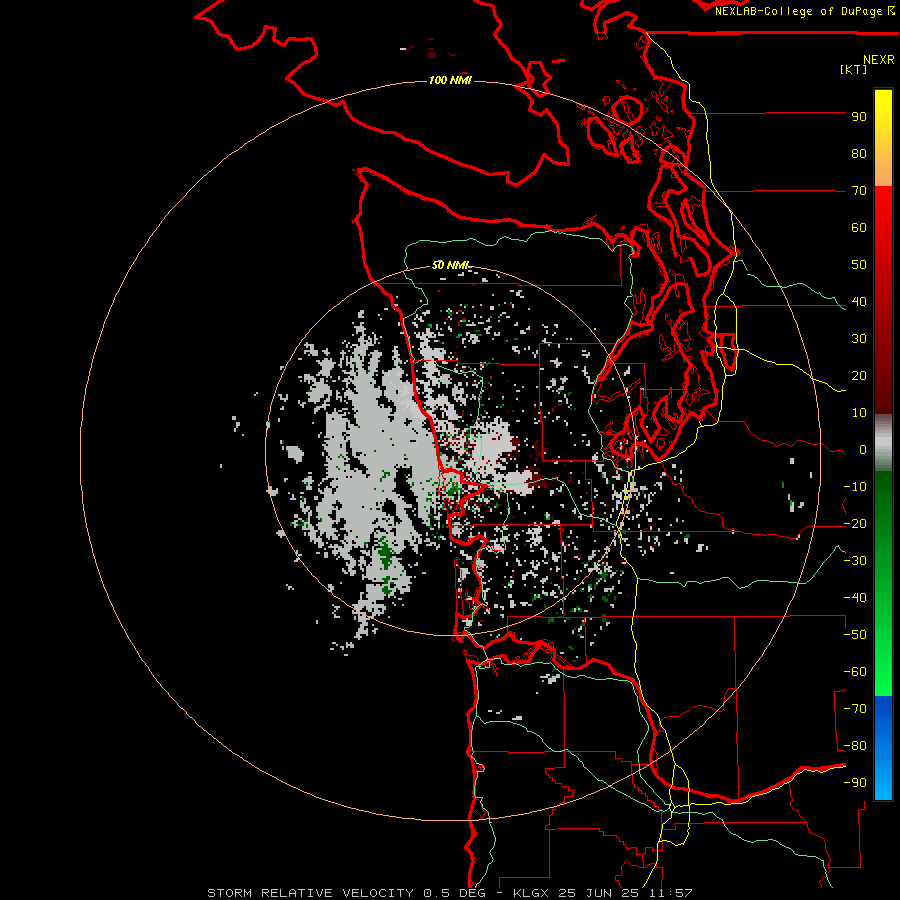
Task: Click the -50 value on the velocity scale
Action: (855, 635)
